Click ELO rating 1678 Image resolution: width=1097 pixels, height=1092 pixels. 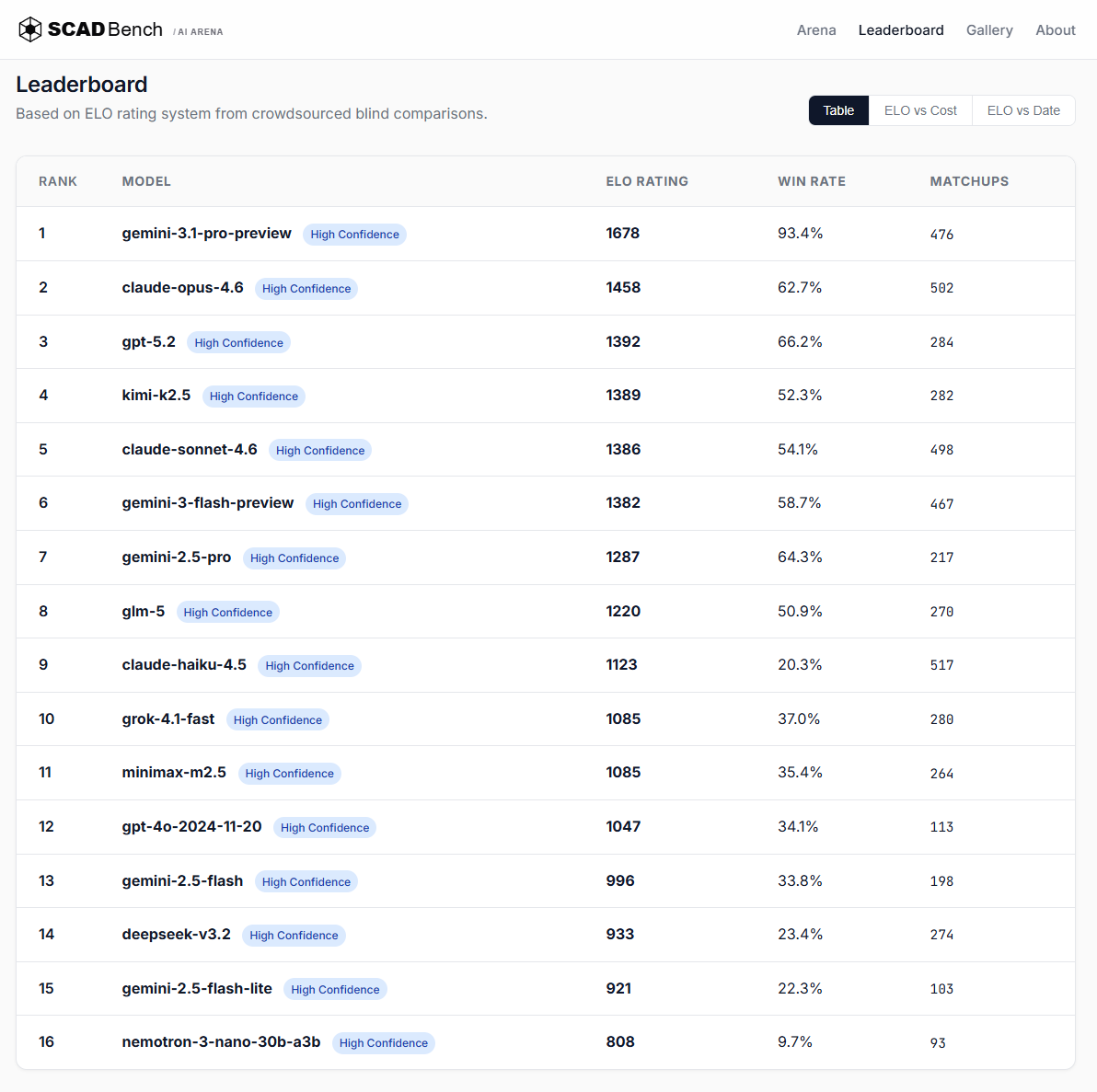pyautogui.click(x=623, y=234)
